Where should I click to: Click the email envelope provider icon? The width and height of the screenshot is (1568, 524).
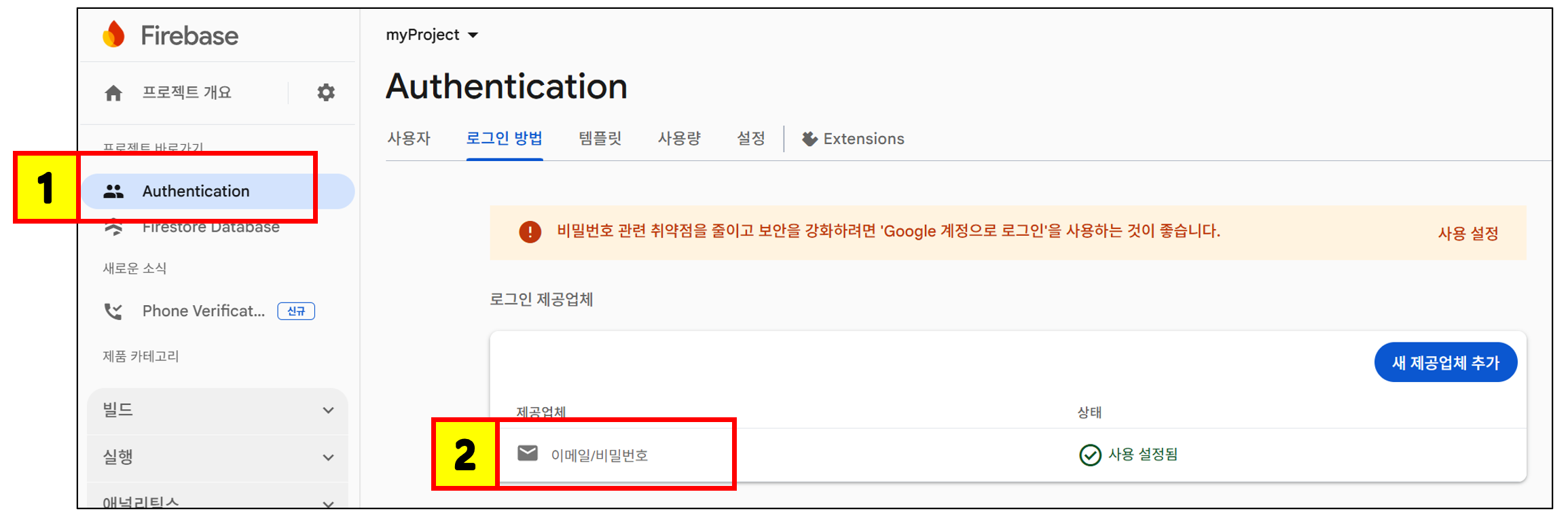(528, 453)
